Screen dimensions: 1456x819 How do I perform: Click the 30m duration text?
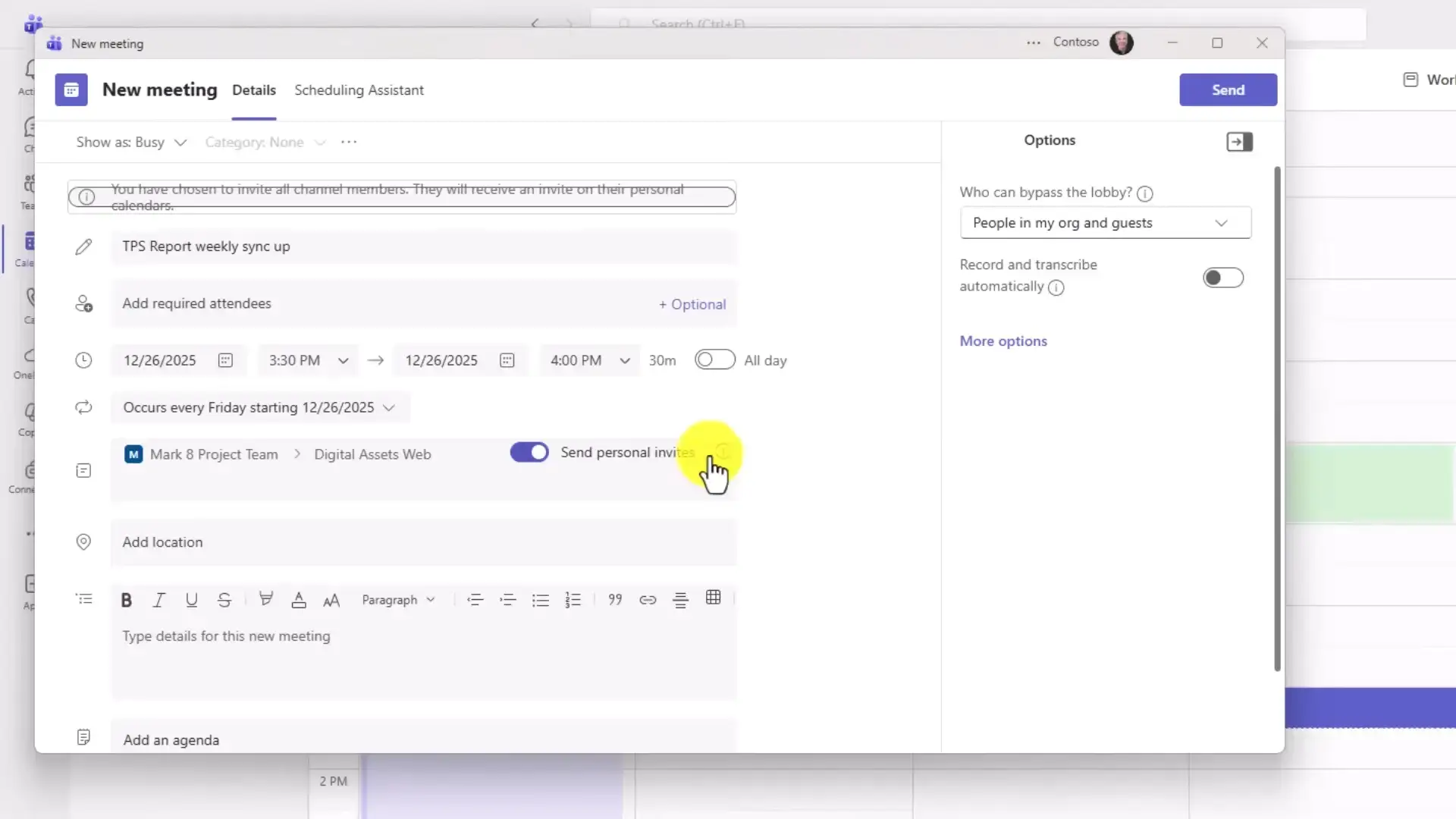(662, 360)
